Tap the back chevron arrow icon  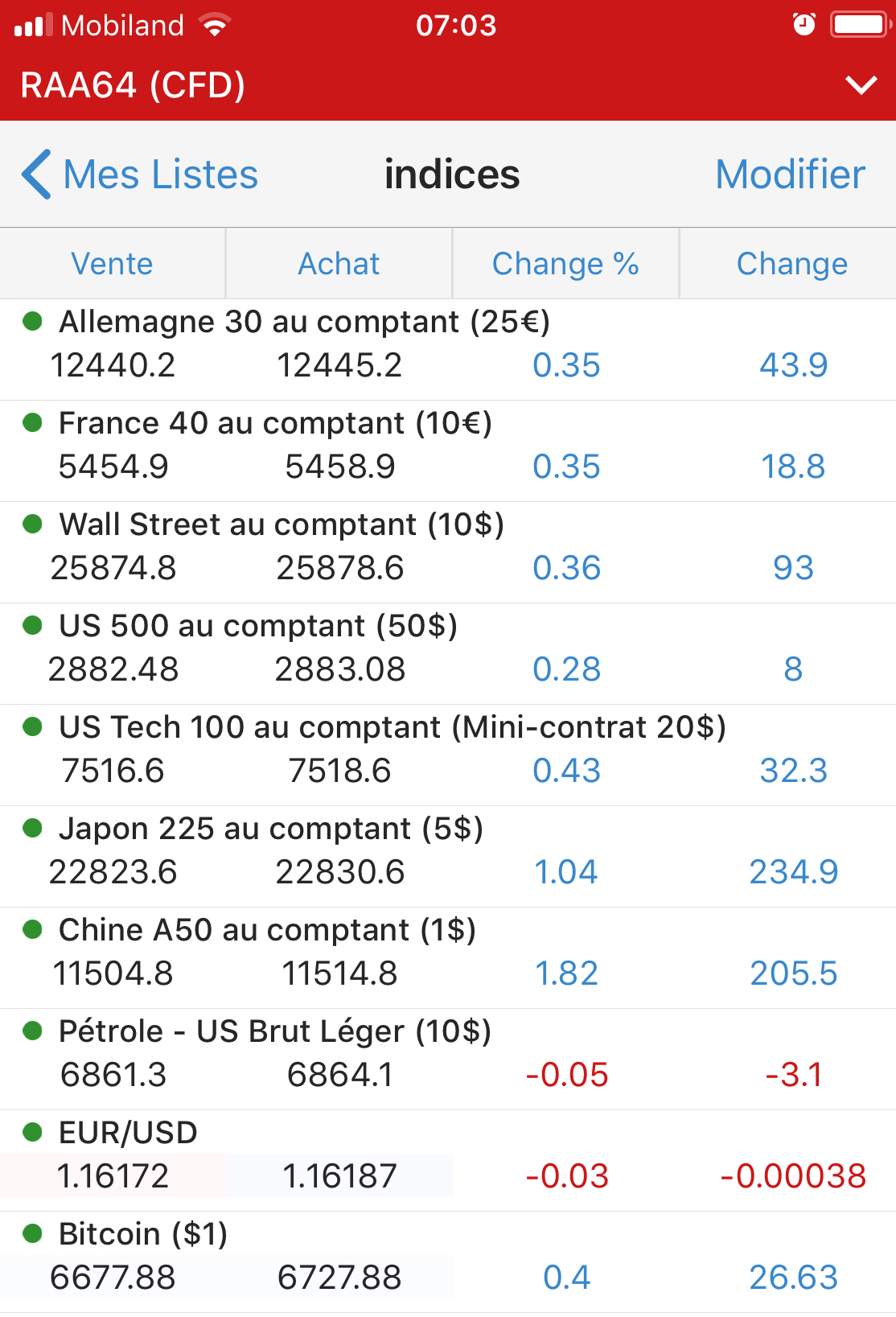tap(37, 175)
